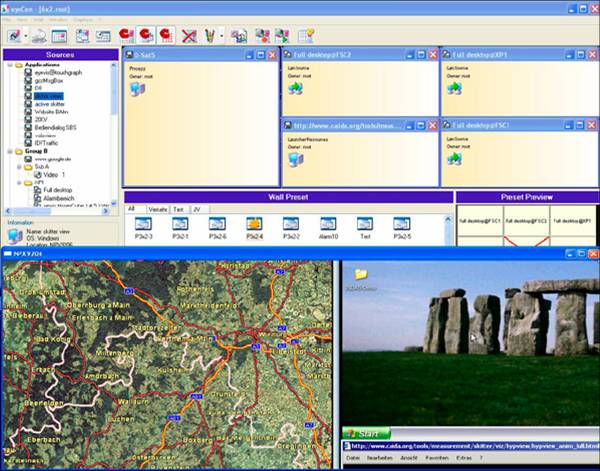The width and height of the screenshot is (600, 471).
Task: Click the pencils toolbar icon
Action: pyautogui.click(x=209, y=36)
